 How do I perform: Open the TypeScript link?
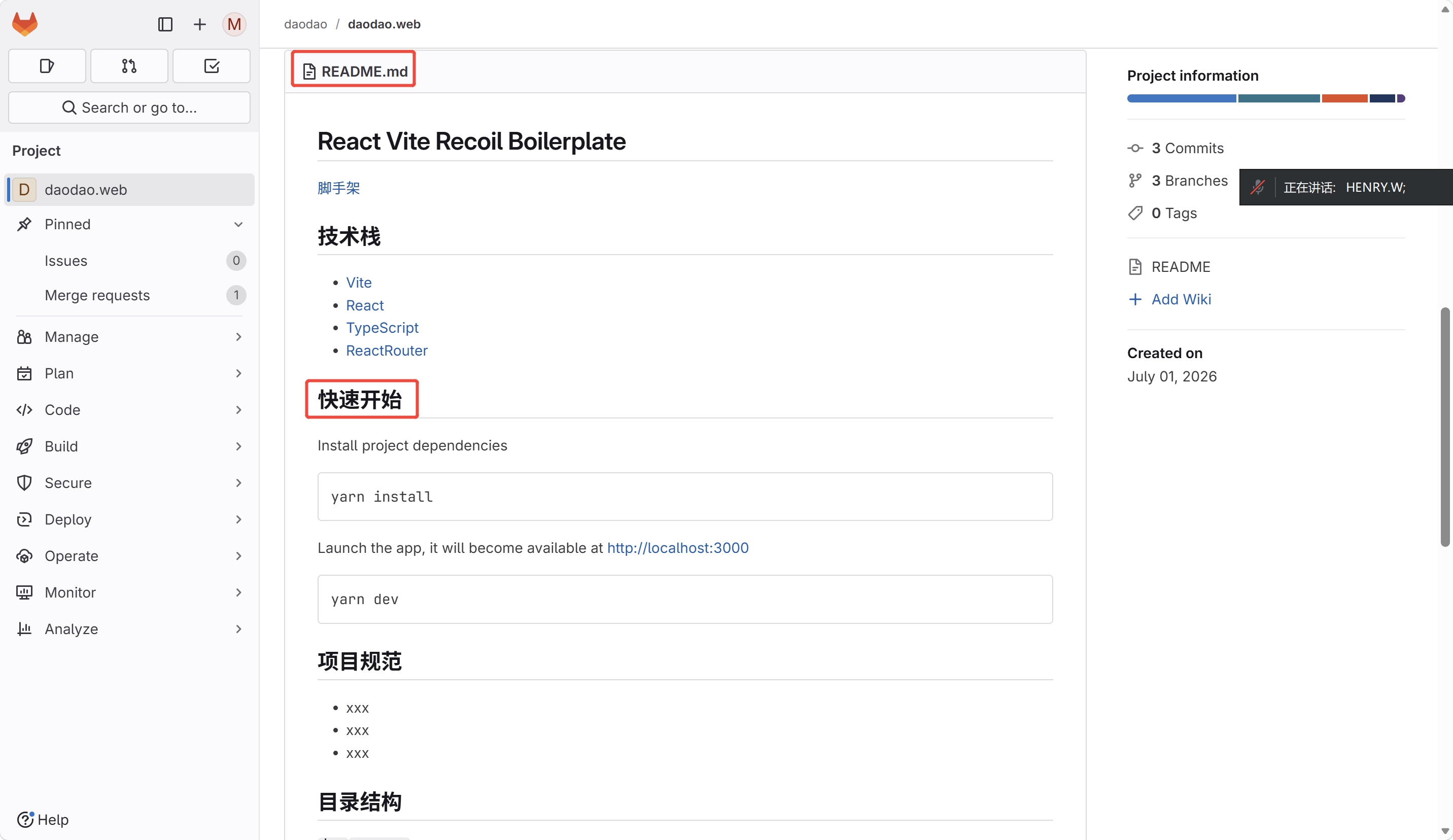(x=382, y=328)
